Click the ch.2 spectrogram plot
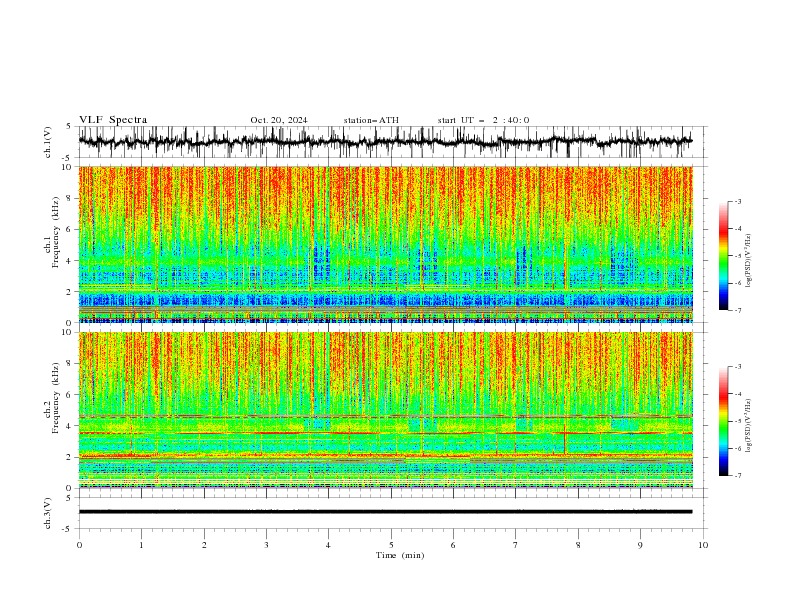This screenshot has height=612, width=792. (385, 410)
